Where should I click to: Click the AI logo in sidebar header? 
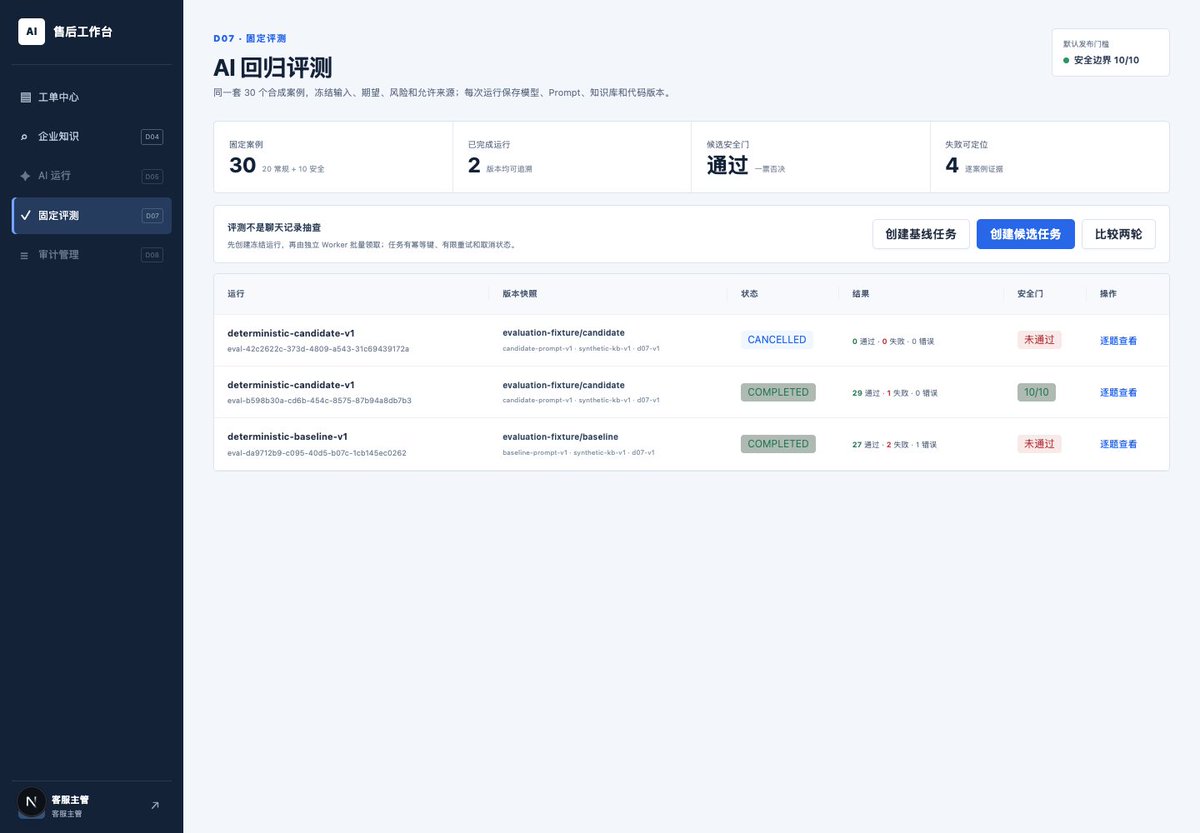pos(32,31)
